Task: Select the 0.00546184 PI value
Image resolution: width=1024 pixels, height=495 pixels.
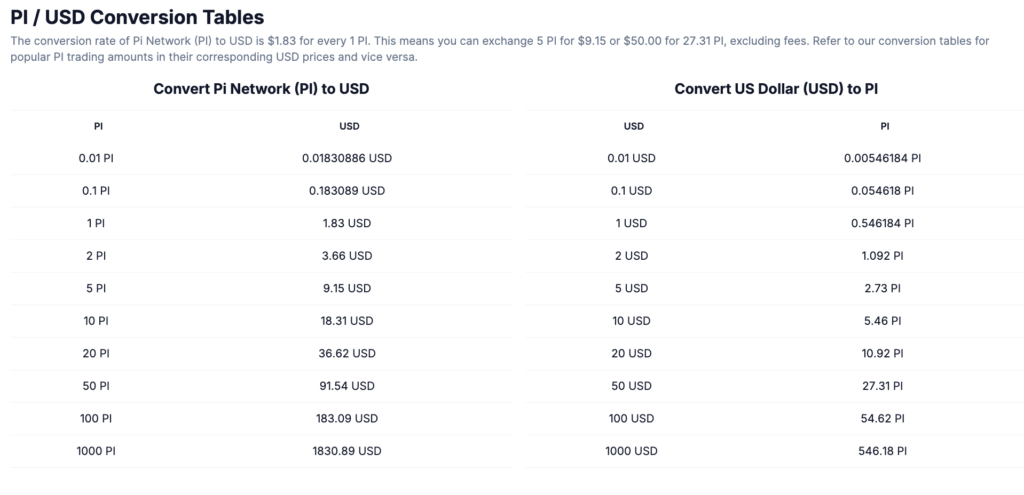Action: (x=882, y=158)
